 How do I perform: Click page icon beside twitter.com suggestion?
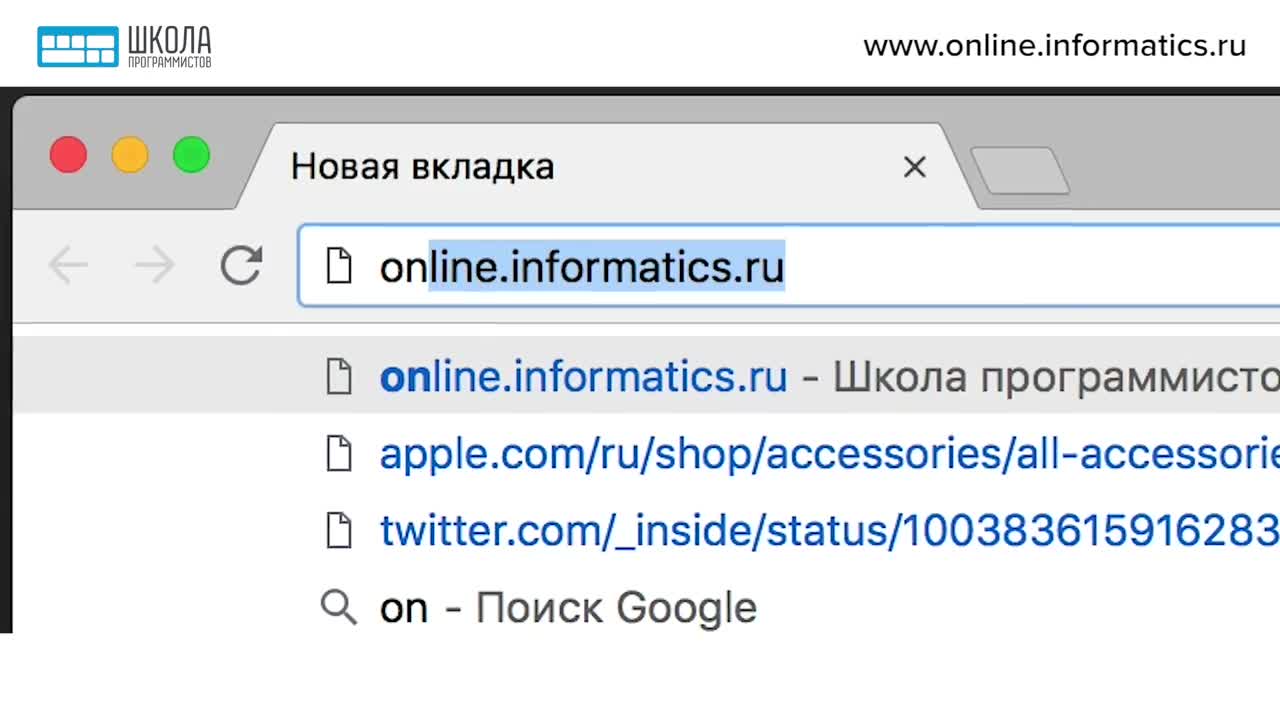click(340, 530)
